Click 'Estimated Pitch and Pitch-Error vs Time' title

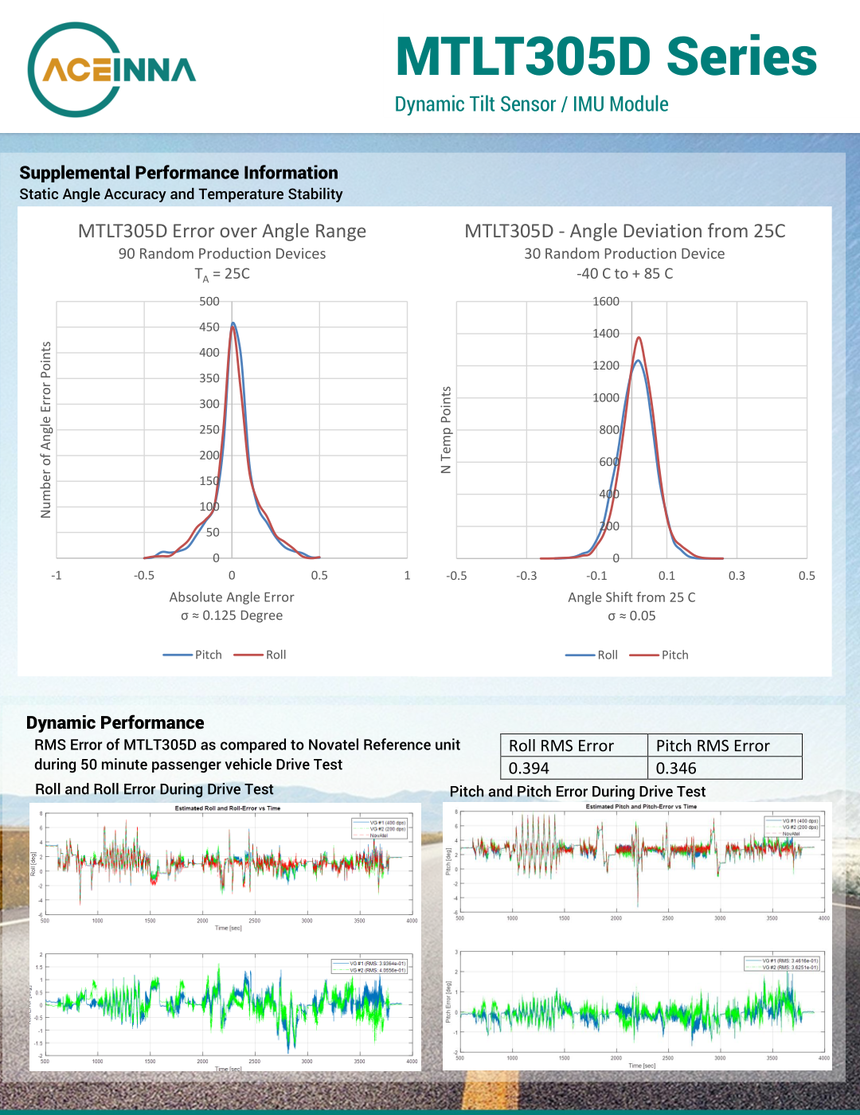pyautogui.click(x=642, y=806)
